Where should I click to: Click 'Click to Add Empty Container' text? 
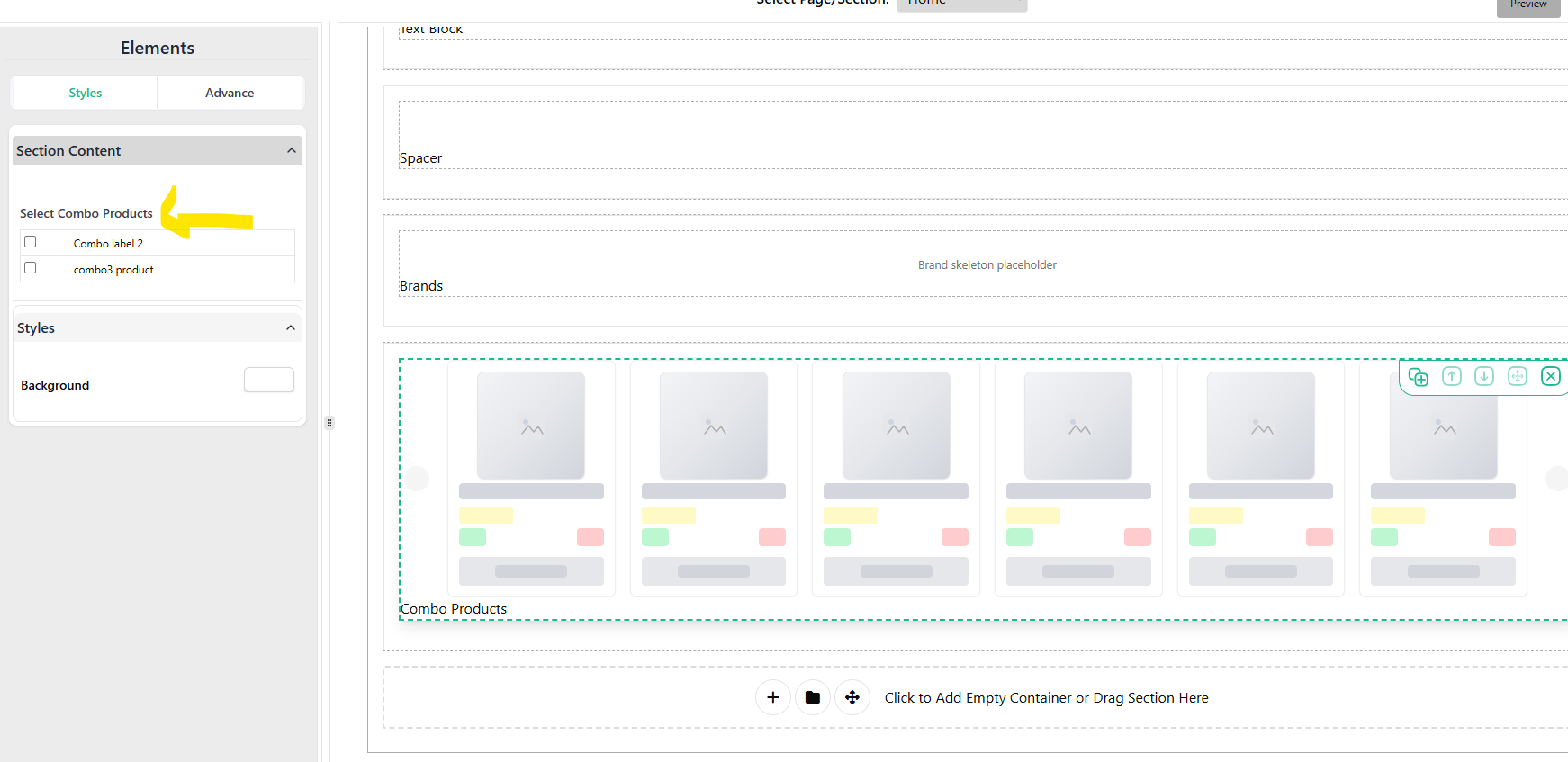1047,698
